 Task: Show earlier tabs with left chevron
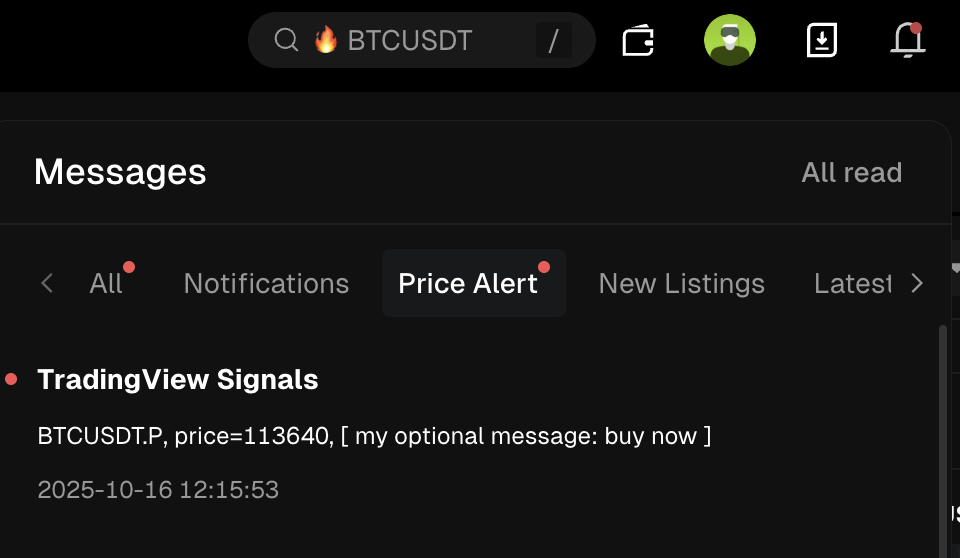[x=47, y=283]
